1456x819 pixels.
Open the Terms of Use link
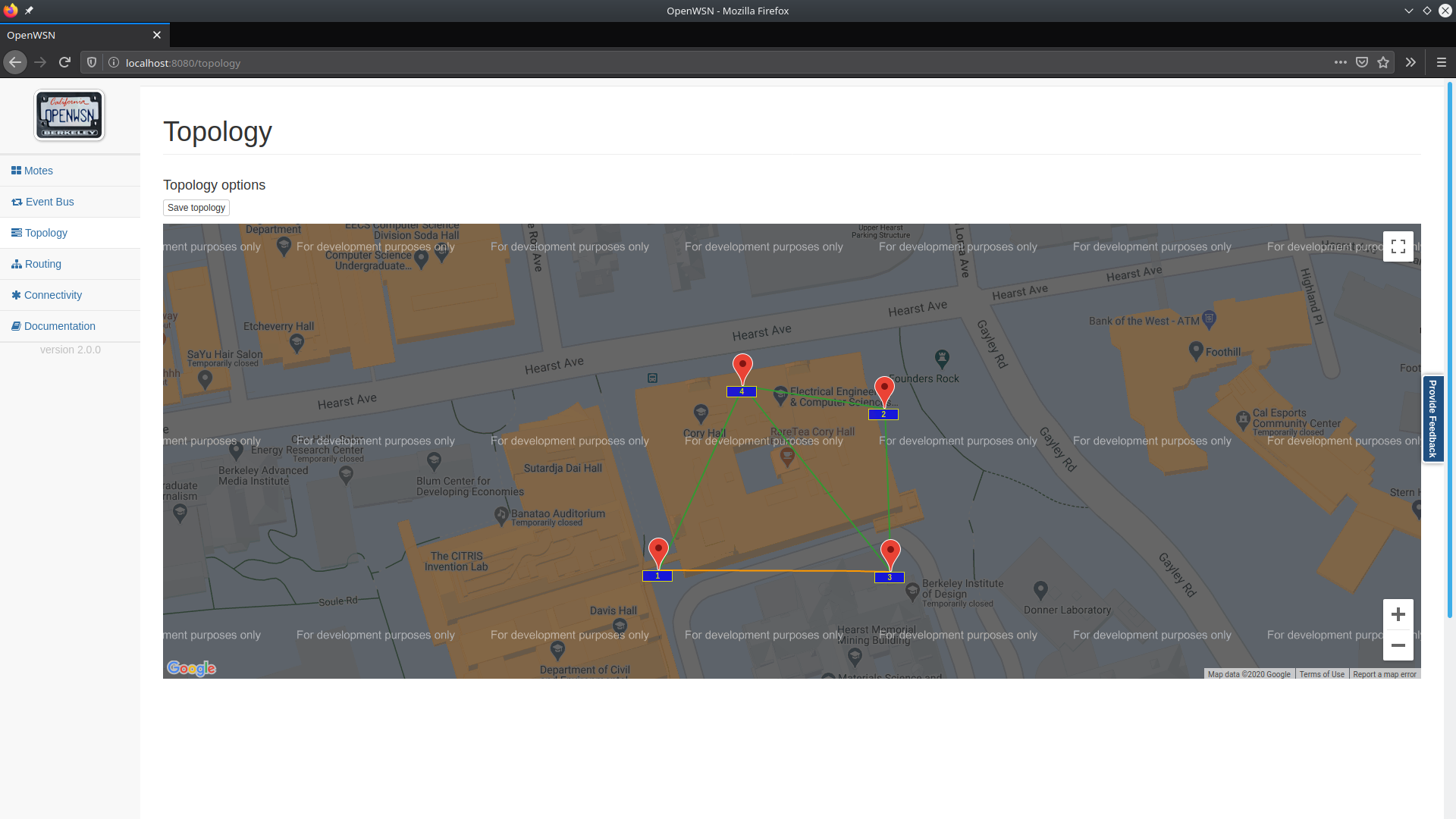coord(1322,674)
